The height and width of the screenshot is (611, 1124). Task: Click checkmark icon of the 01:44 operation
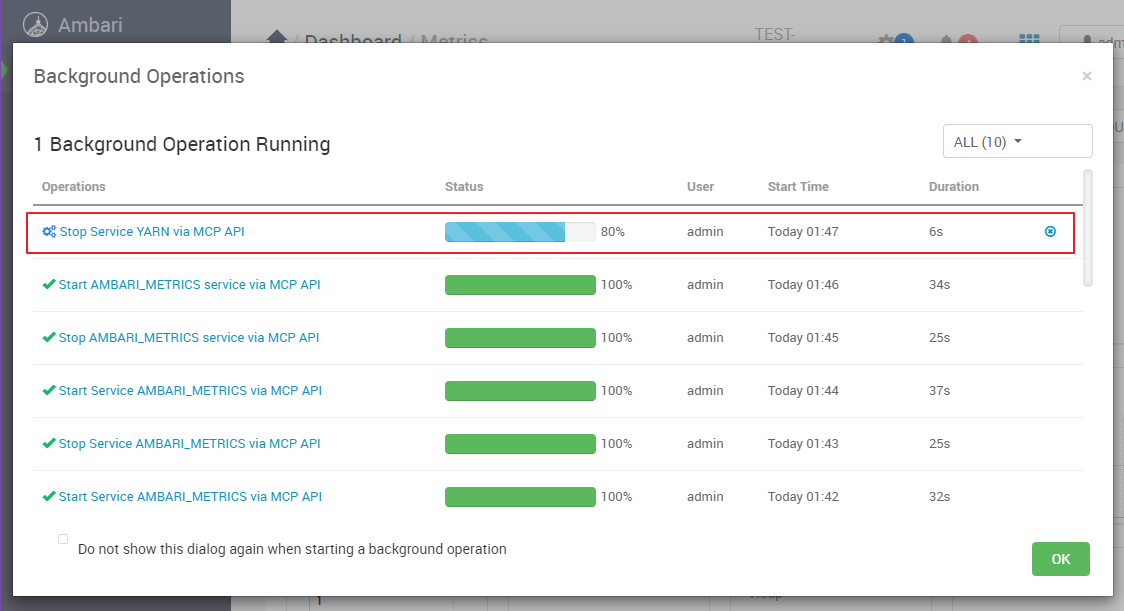49,391
